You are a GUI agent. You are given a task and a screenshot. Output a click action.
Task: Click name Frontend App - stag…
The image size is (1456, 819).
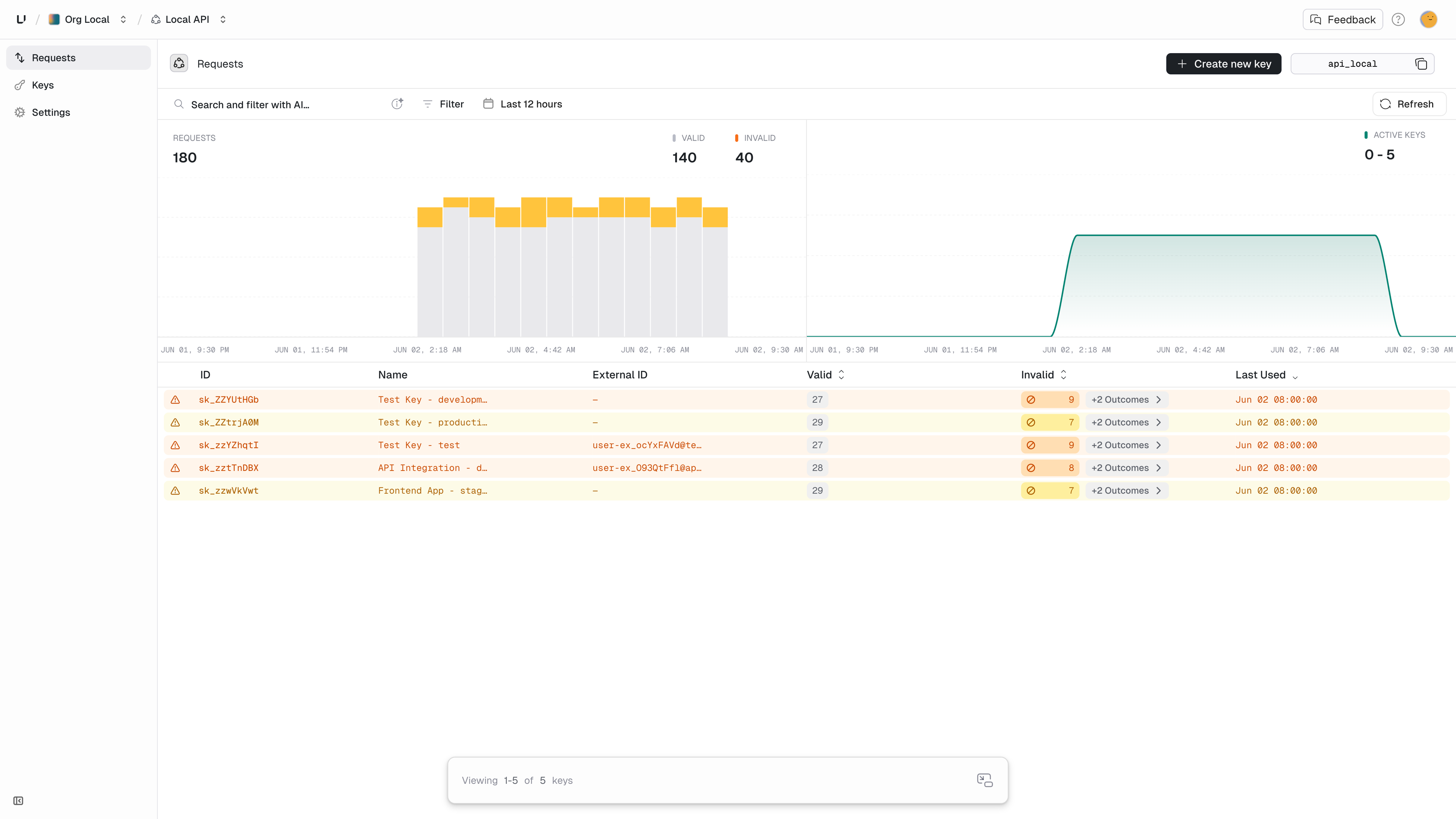[x=432, y=491]
